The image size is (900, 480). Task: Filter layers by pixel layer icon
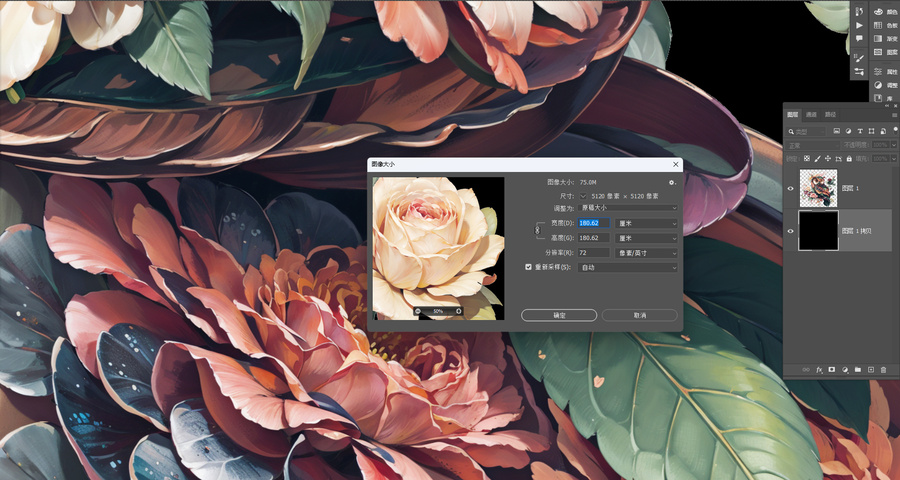click(837, 131)
